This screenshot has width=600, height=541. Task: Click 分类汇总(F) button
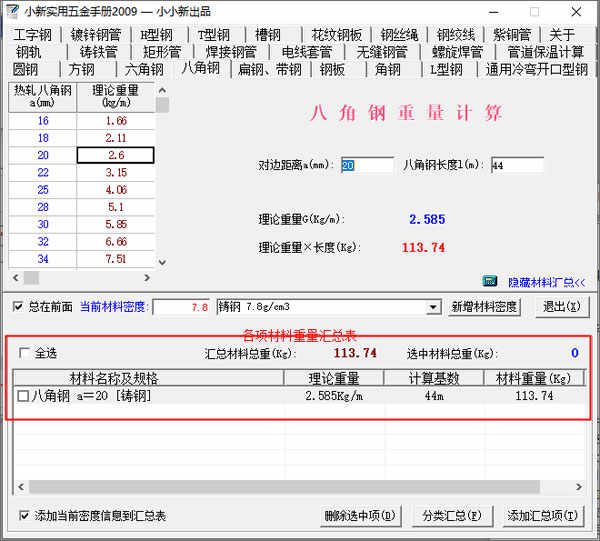click(x=452, y=516)
